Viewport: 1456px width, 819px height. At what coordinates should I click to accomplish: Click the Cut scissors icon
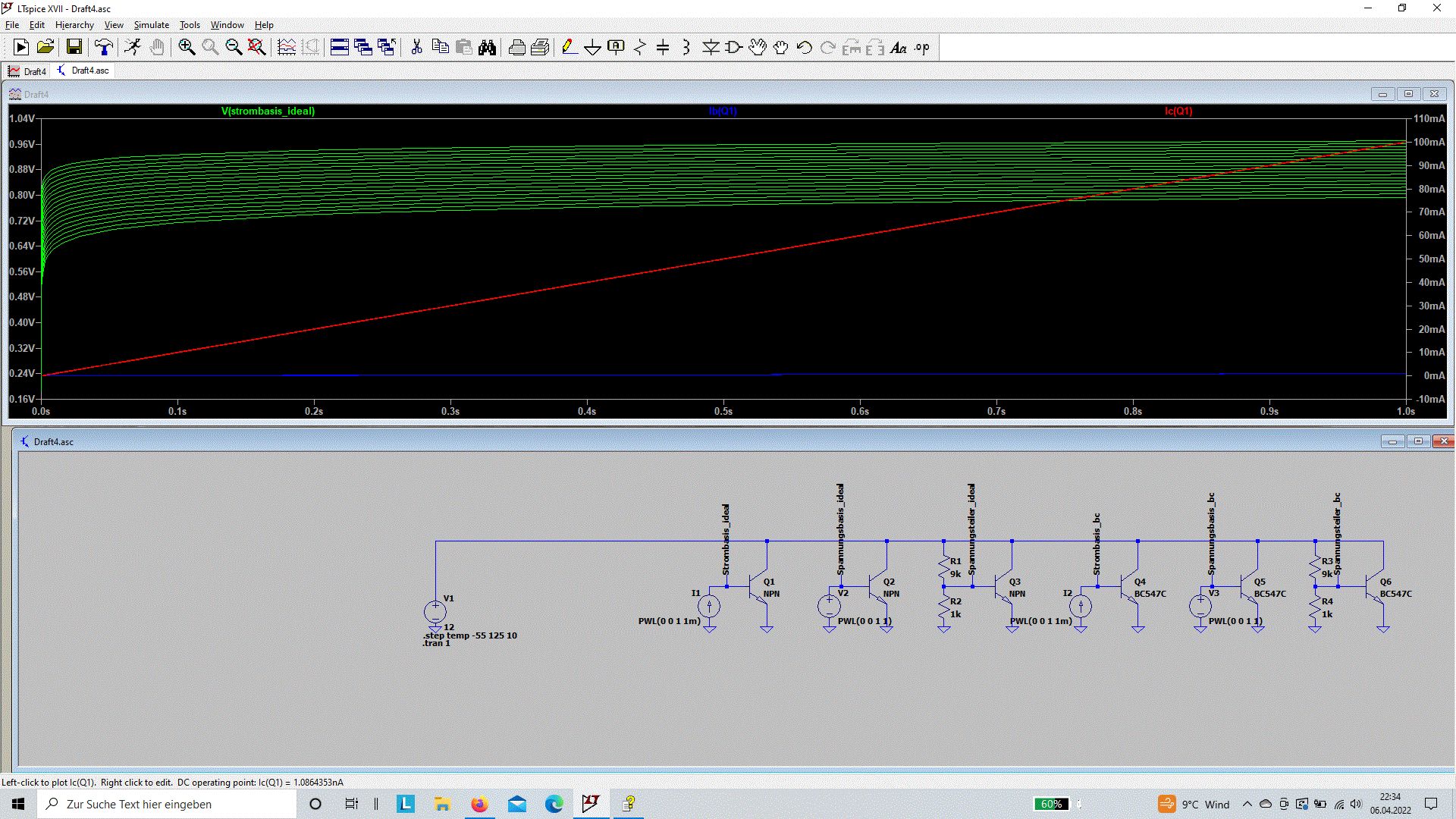416,48
